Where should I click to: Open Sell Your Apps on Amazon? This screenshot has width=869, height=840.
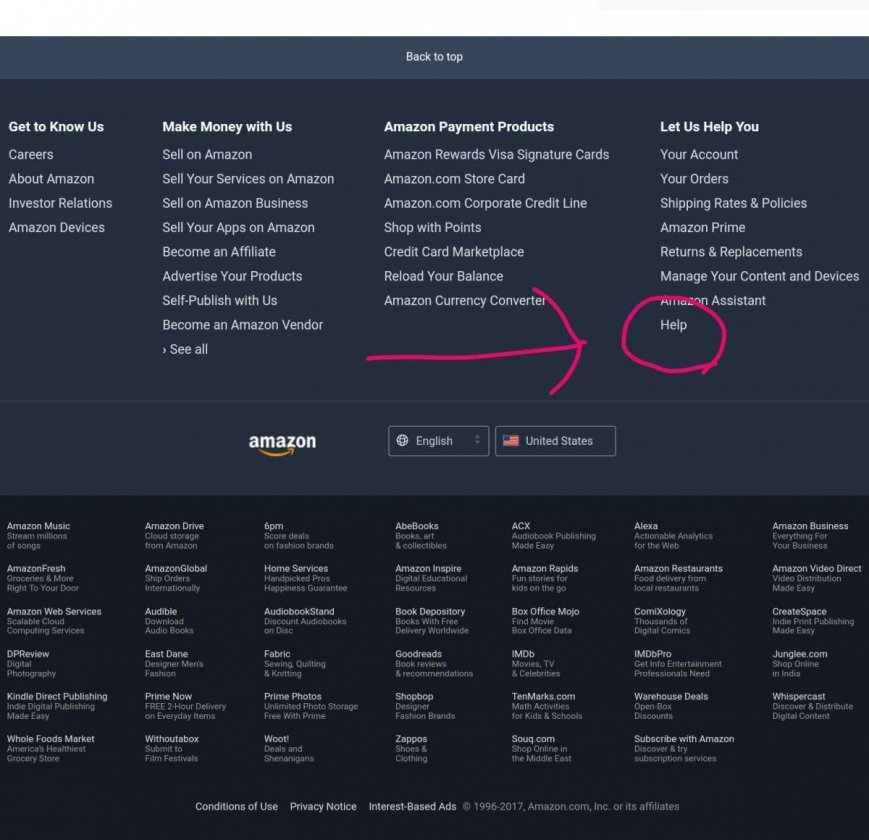(x=238, y=228)
